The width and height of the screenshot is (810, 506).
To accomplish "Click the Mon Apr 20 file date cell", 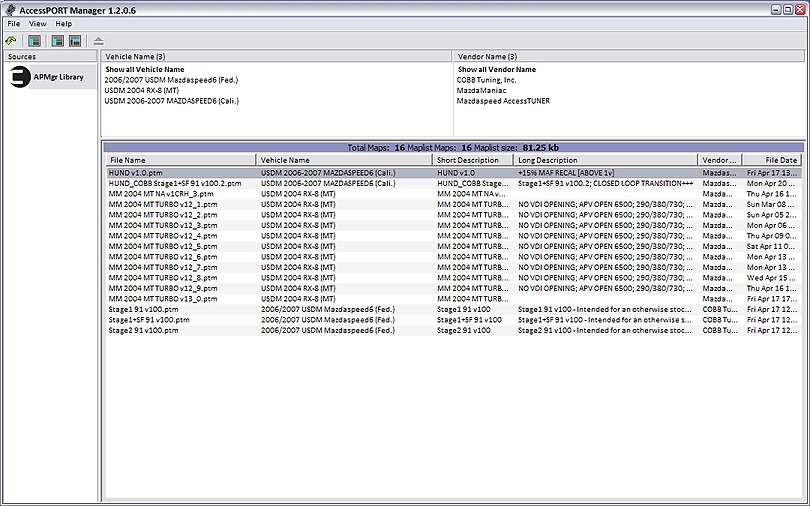I will pos(773,183).
